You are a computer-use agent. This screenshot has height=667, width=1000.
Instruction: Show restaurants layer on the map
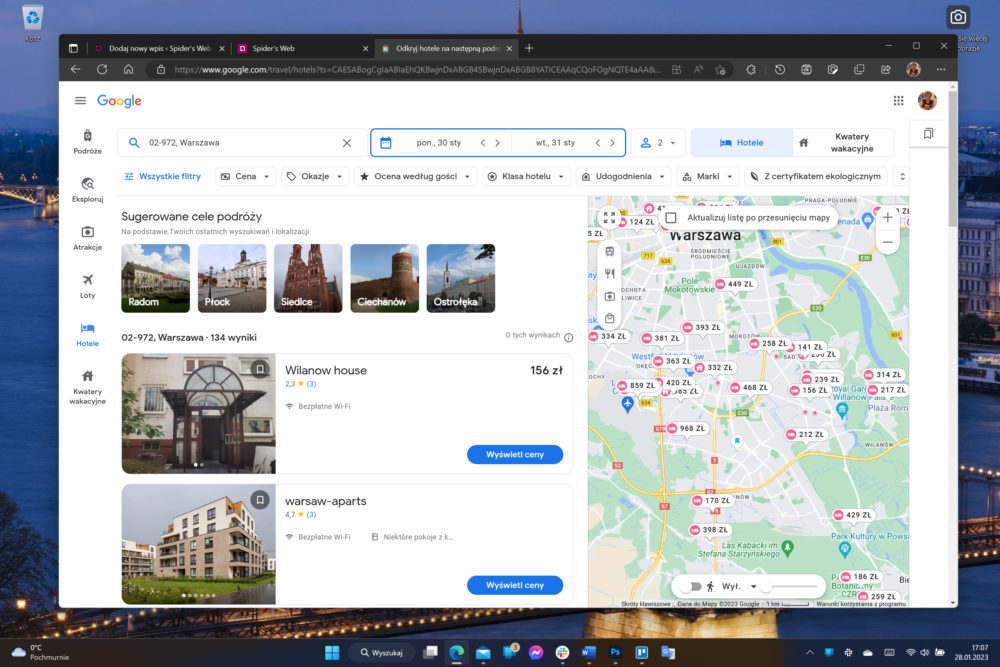click(x=610, y=274)
